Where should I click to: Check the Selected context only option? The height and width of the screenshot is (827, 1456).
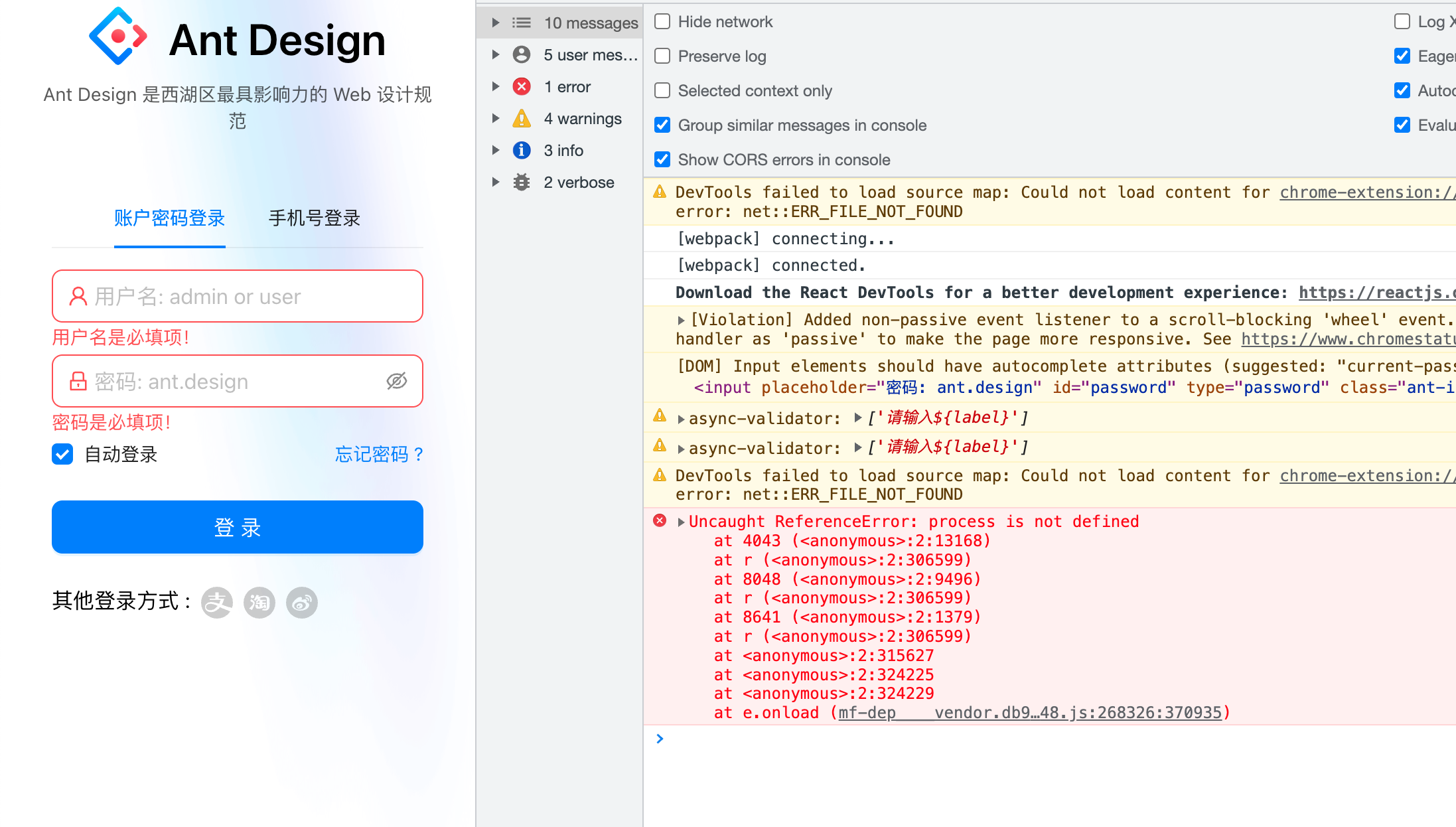[x=662, y=90]
